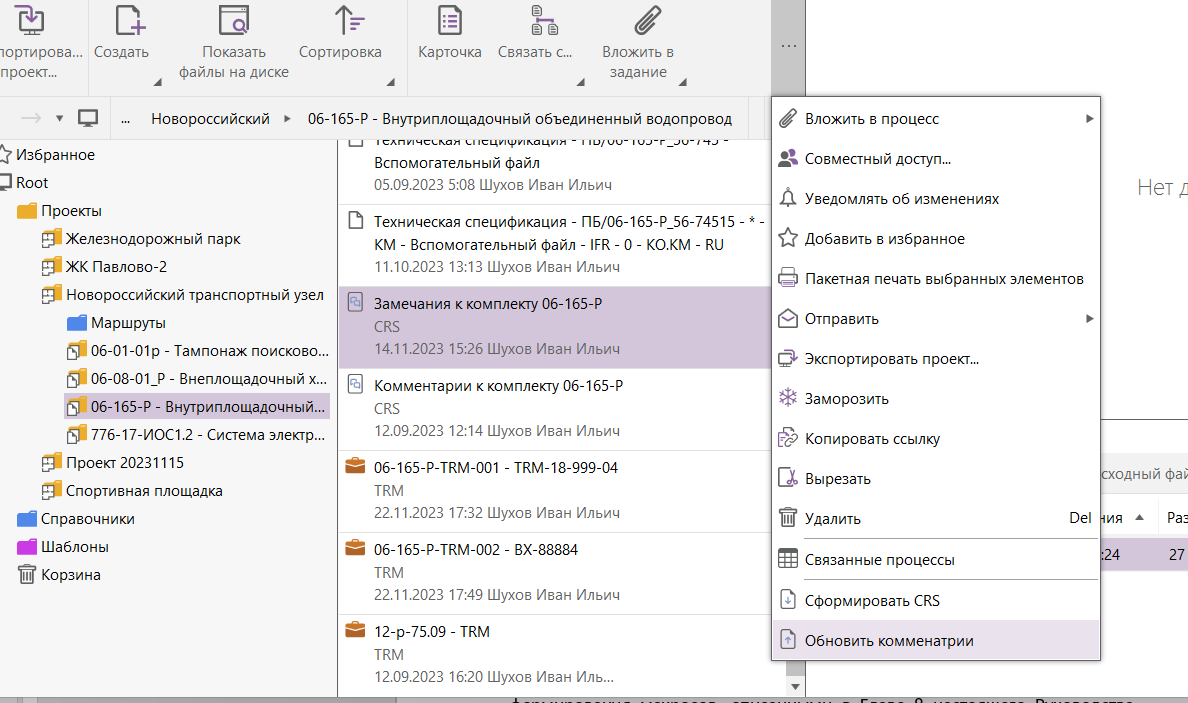1188x703 pixels.
Task: Click the Создать toolbar icon
Action: point(130,20)
